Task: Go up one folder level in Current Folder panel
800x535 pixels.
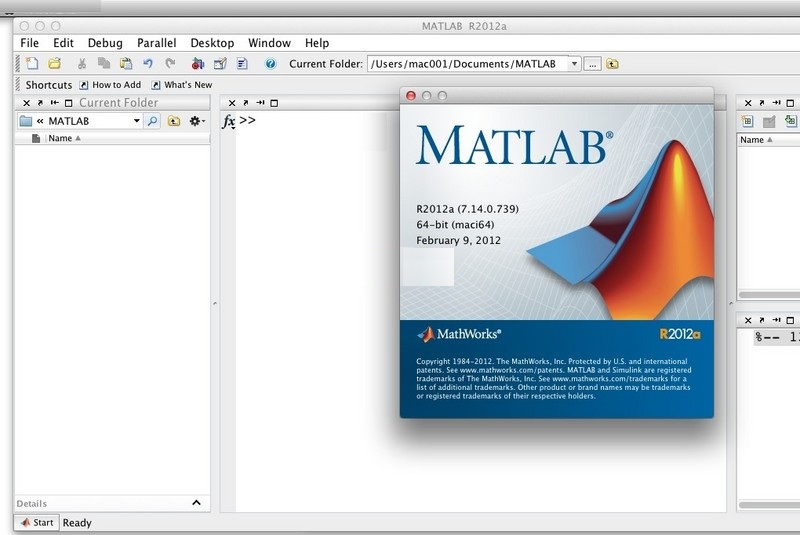Action: [x=174, y=121]
